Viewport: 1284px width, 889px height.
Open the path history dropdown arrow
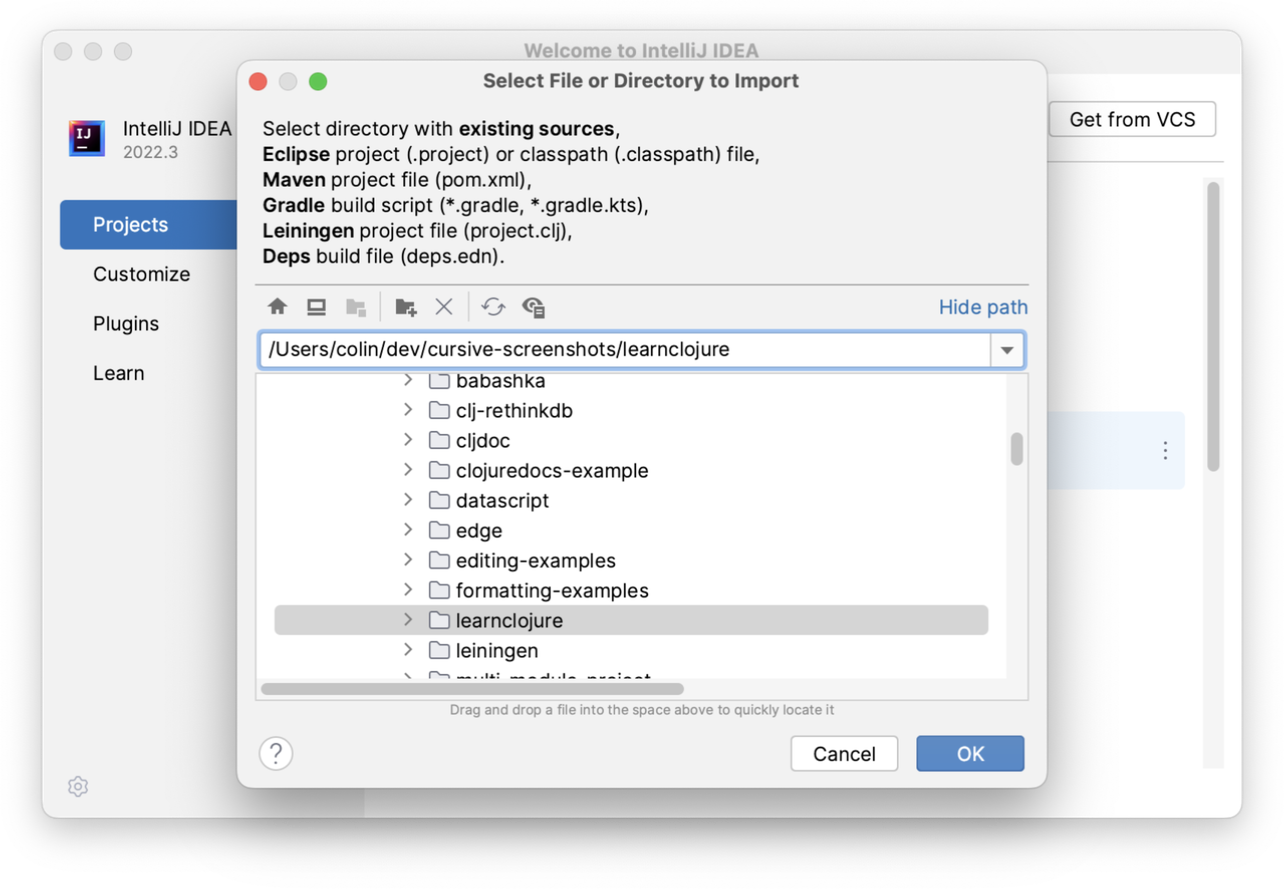(1007, 350)
